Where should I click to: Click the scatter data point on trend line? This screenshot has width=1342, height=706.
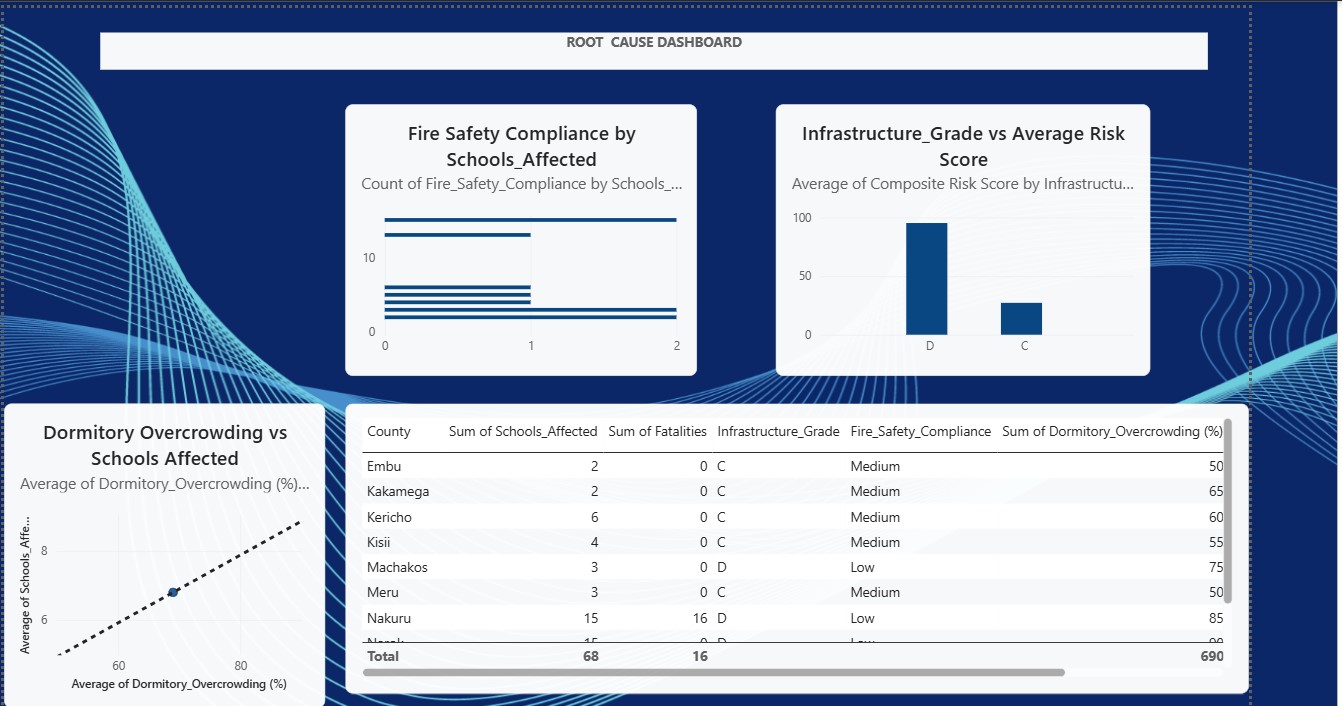pos(173,593)
